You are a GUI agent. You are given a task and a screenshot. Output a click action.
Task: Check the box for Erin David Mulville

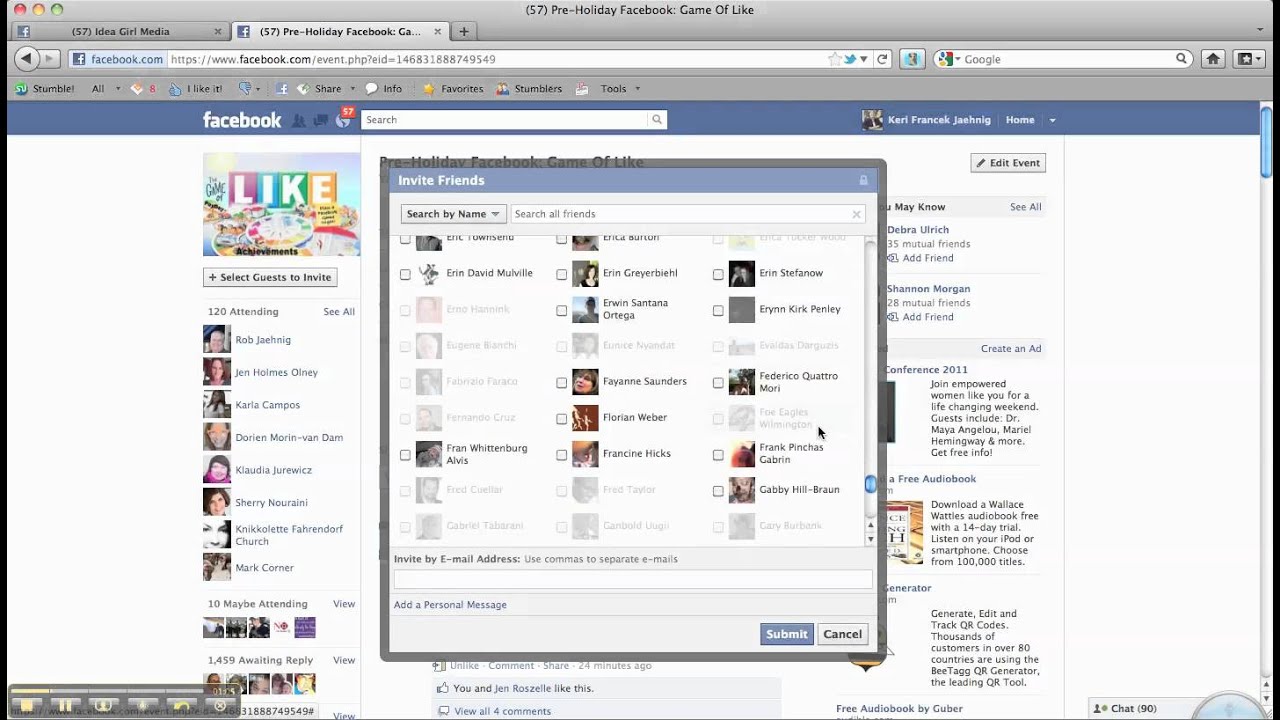click(x=405, y=274)
